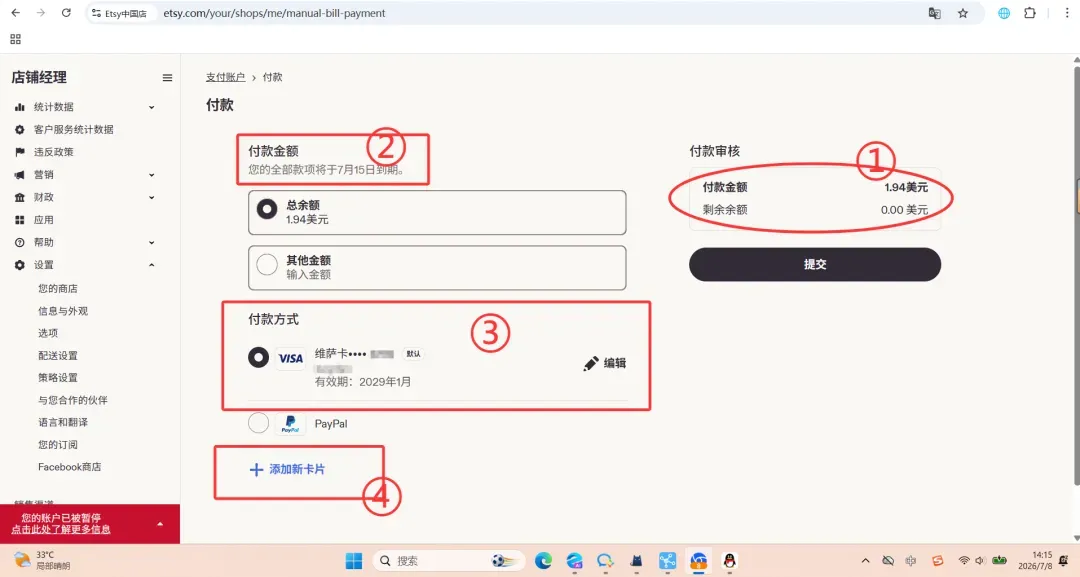Viewport: 1080px width, 577px height.
Task: Open Facebook商店 settings
Action: tap(70, 467)
